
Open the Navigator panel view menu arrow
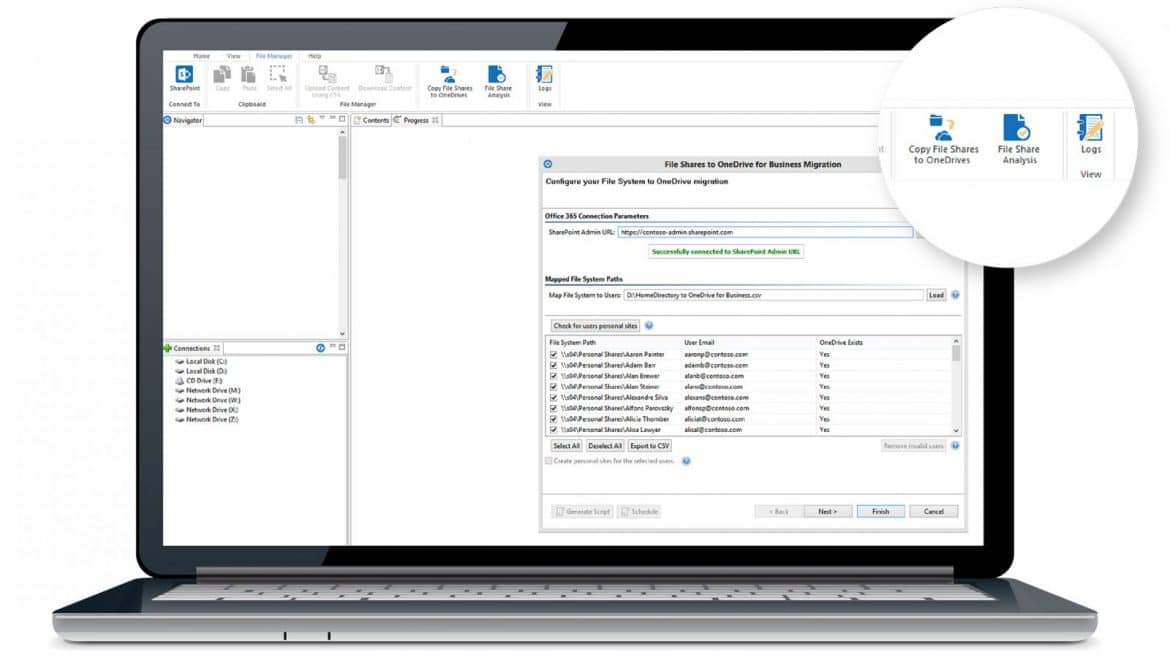click(x=322, y=119)
